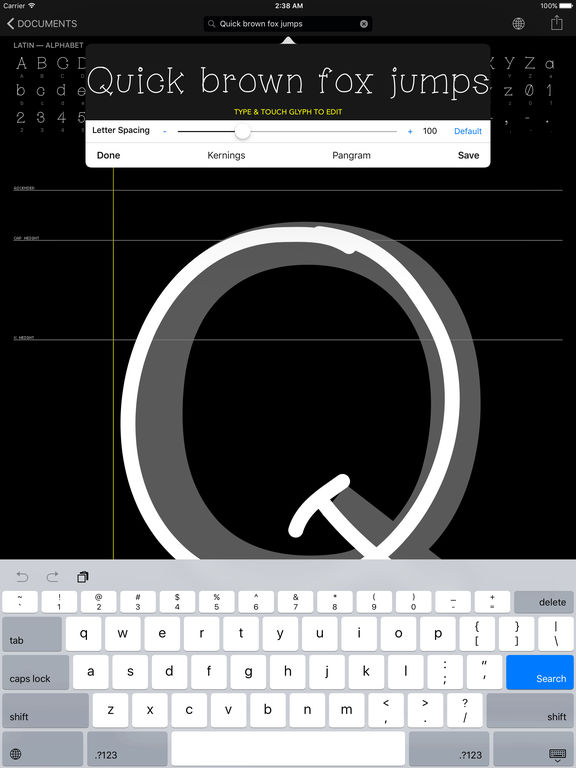Tap the keyboard redo arrow
The width and height of the screenshot is (576, 768).
point(52,577)
